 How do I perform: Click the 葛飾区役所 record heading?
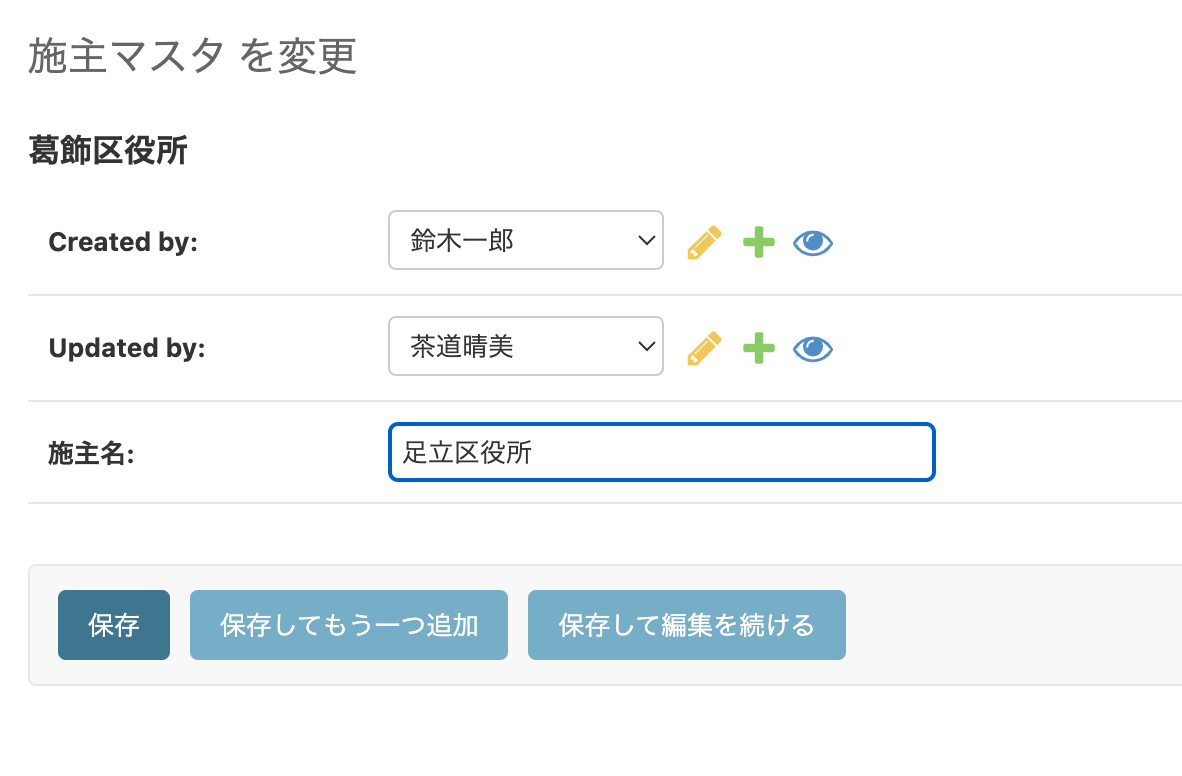pyautogui.click(x=108, y=151)
